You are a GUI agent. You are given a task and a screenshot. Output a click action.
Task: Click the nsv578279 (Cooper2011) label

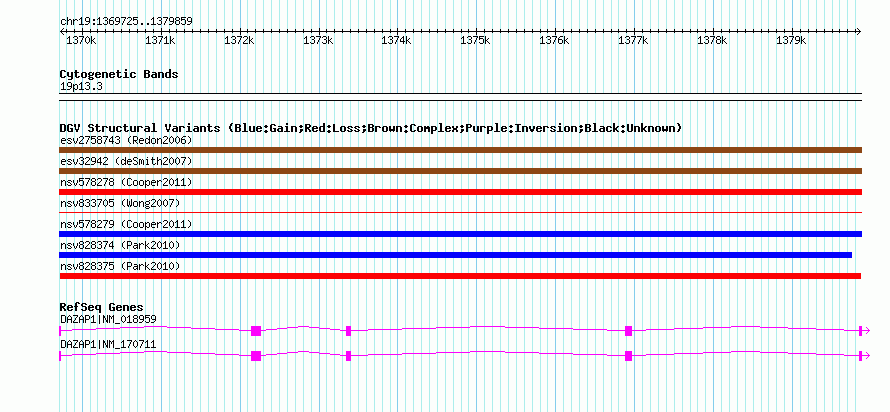point(126,224)
